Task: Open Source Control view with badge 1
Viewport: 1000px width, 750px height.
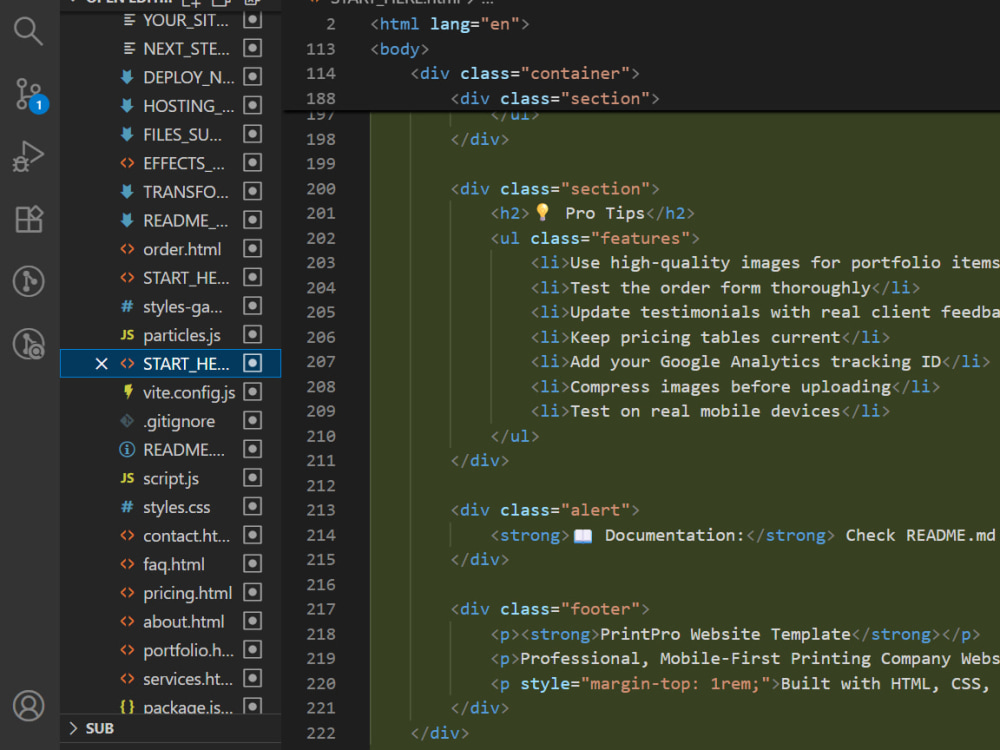Action: [x=30, y=95]
